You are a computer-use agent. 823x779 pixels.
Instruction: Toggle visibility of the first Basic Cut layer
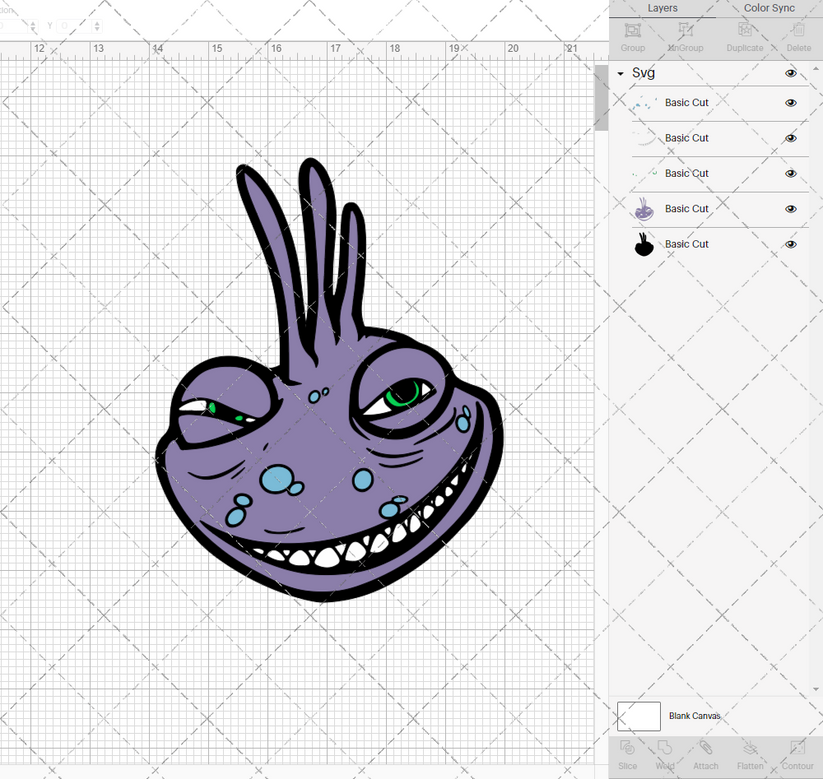(791, 103)
